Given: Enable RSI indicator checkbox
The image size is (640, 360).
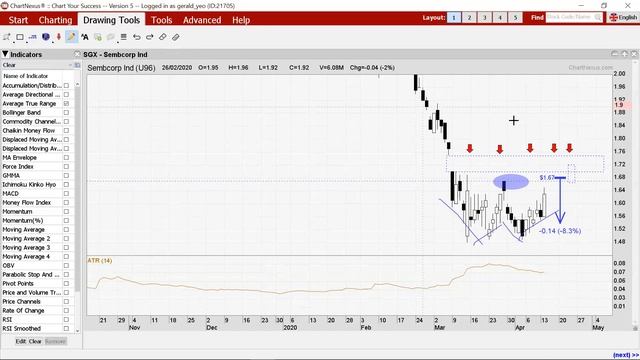Looking at the screenshot, I should coord(66,320).
